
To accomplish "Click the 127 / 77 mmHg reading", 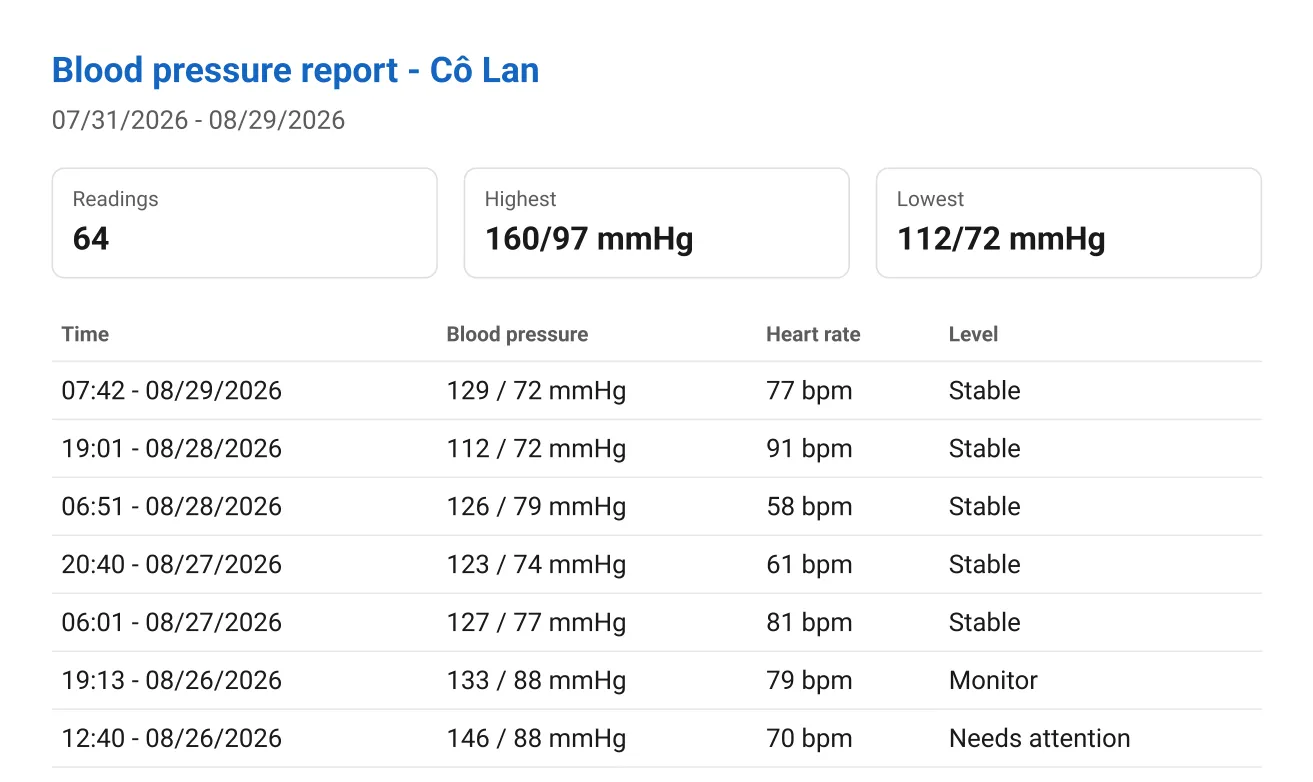I will click(536, 623).
